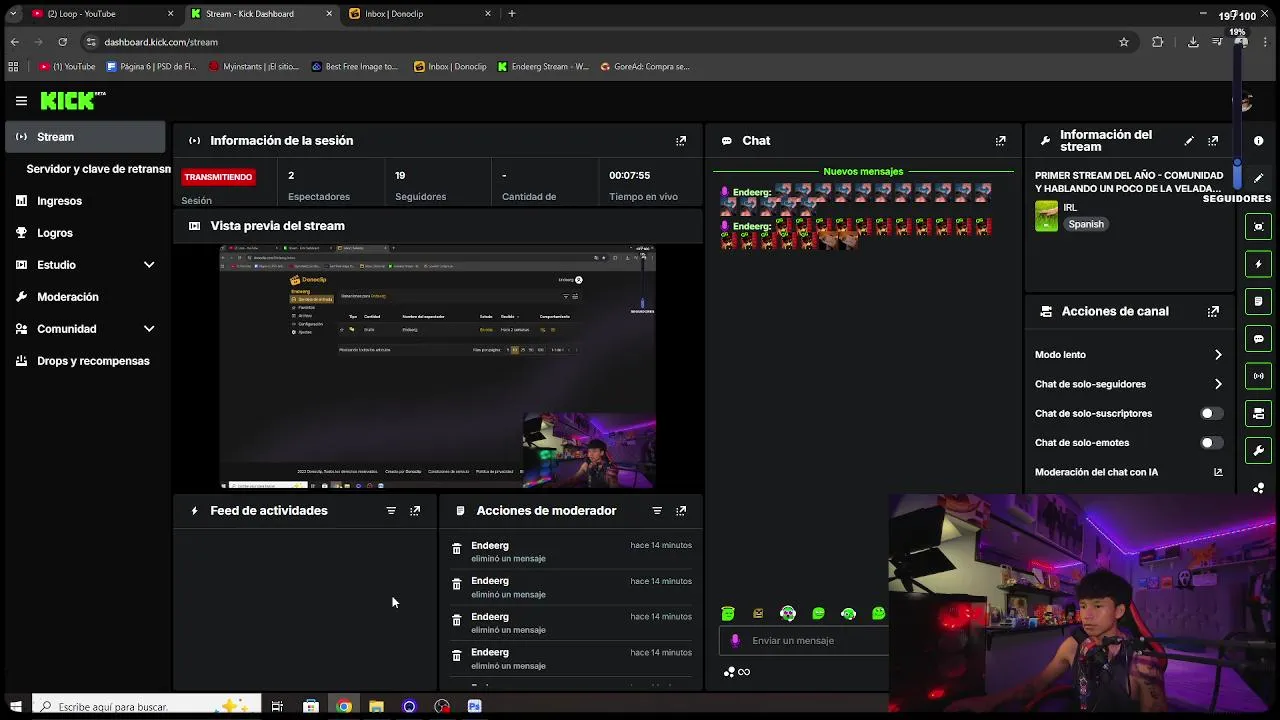Click the IRL category thumbnail
The width and height of the screenshot is (1280, 720).
(x=1046, y=216)
